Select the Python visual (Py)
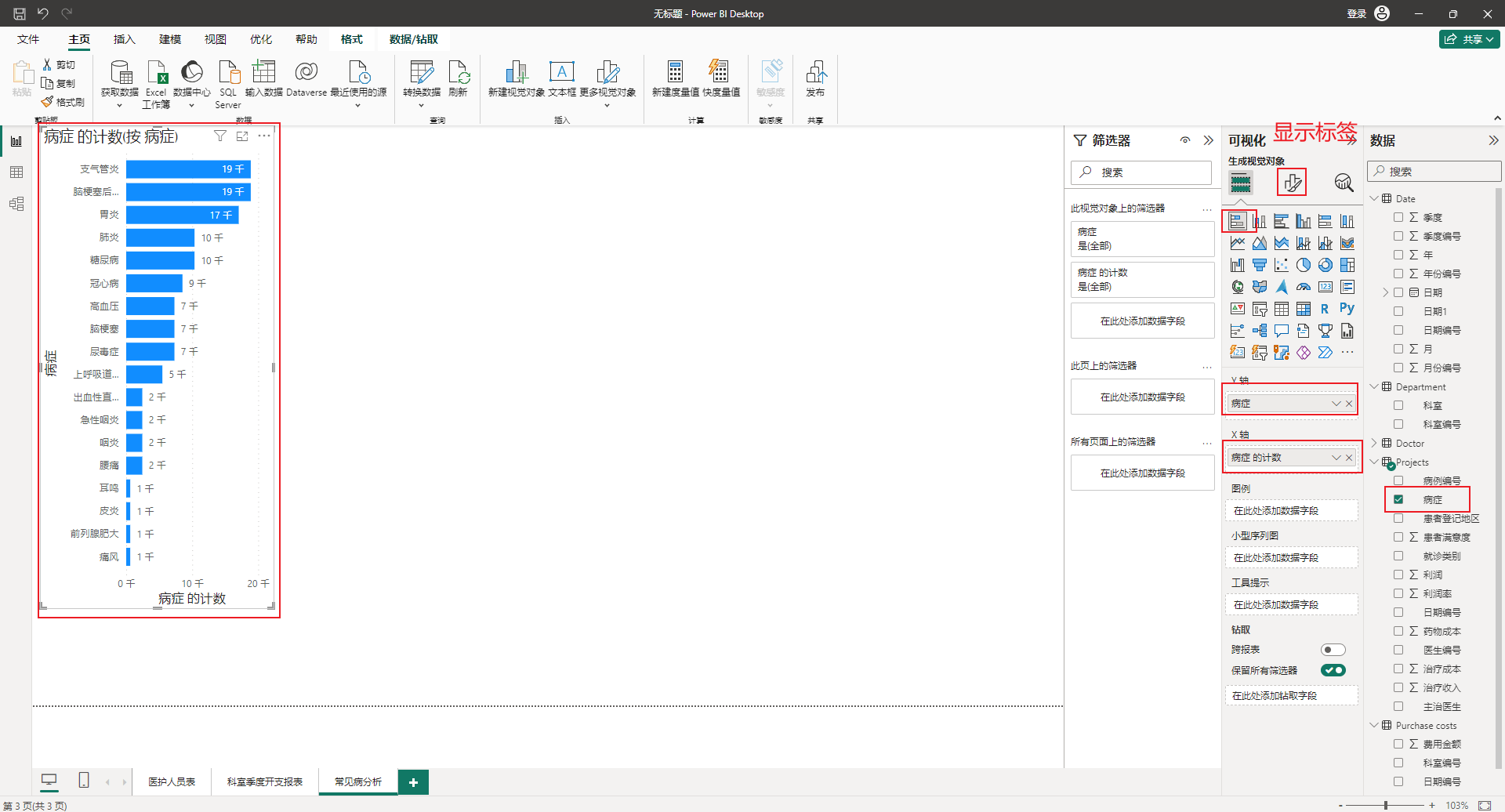The image size is (1505, 812). click(1347, 309)
